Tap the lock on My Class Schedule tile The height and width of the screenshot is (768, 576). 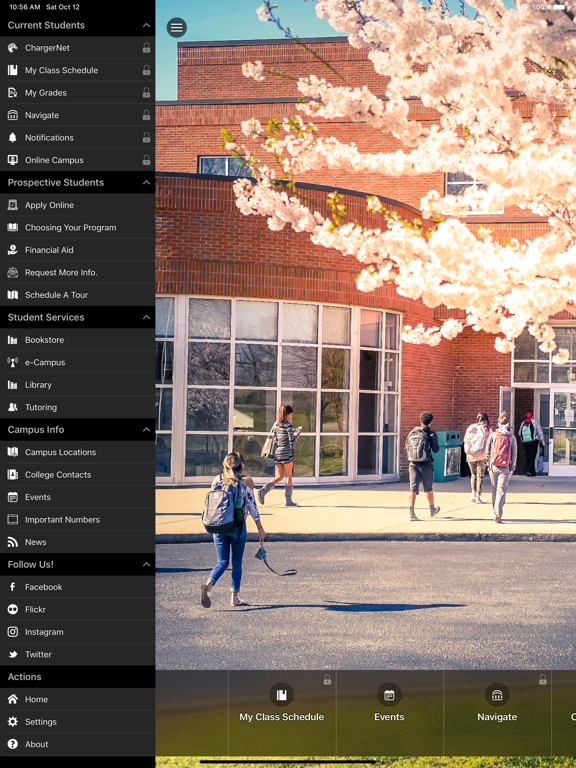(327, 679)
